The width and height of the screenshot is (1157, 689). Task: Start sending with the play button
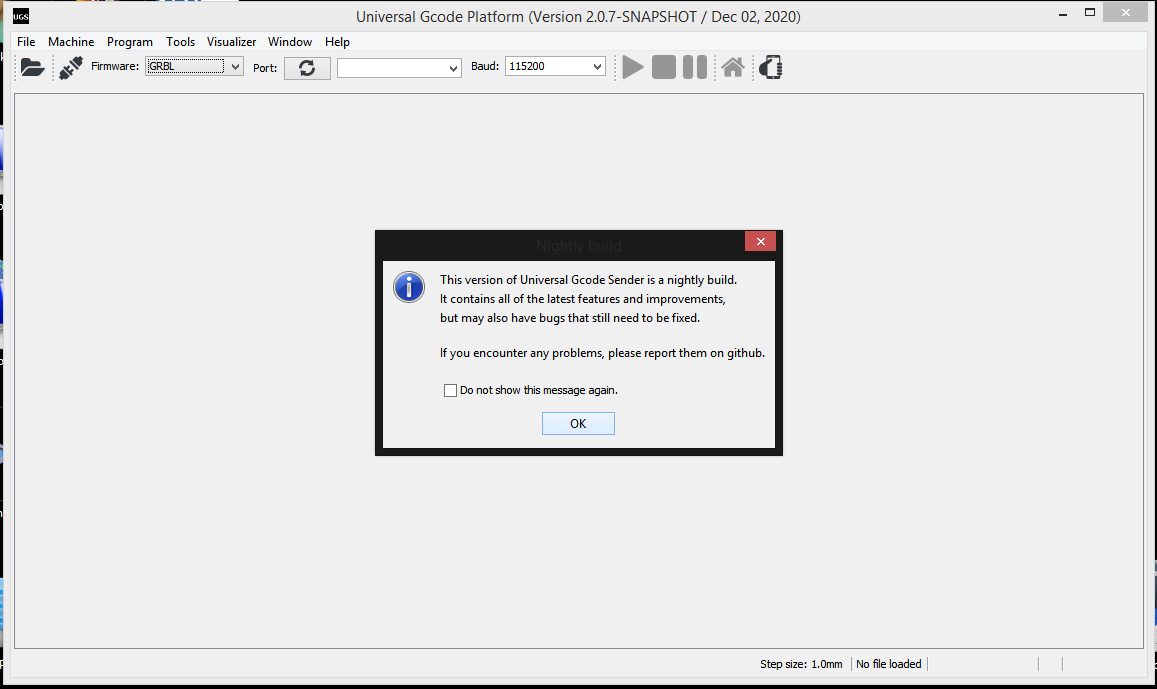click(632, 67)
